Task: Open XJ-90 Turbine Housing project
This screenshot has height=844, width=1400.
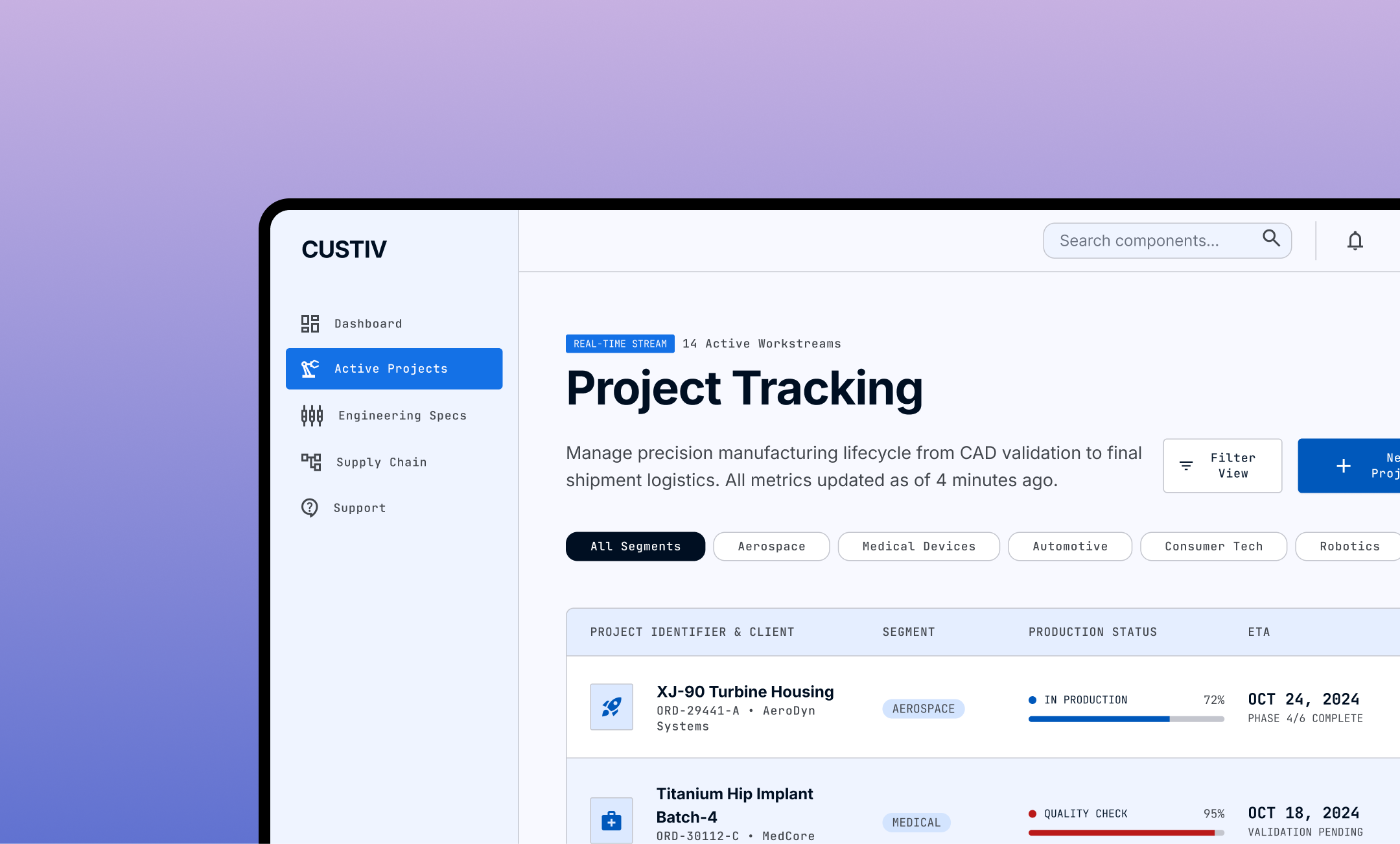Action: [x=745, y=692]
